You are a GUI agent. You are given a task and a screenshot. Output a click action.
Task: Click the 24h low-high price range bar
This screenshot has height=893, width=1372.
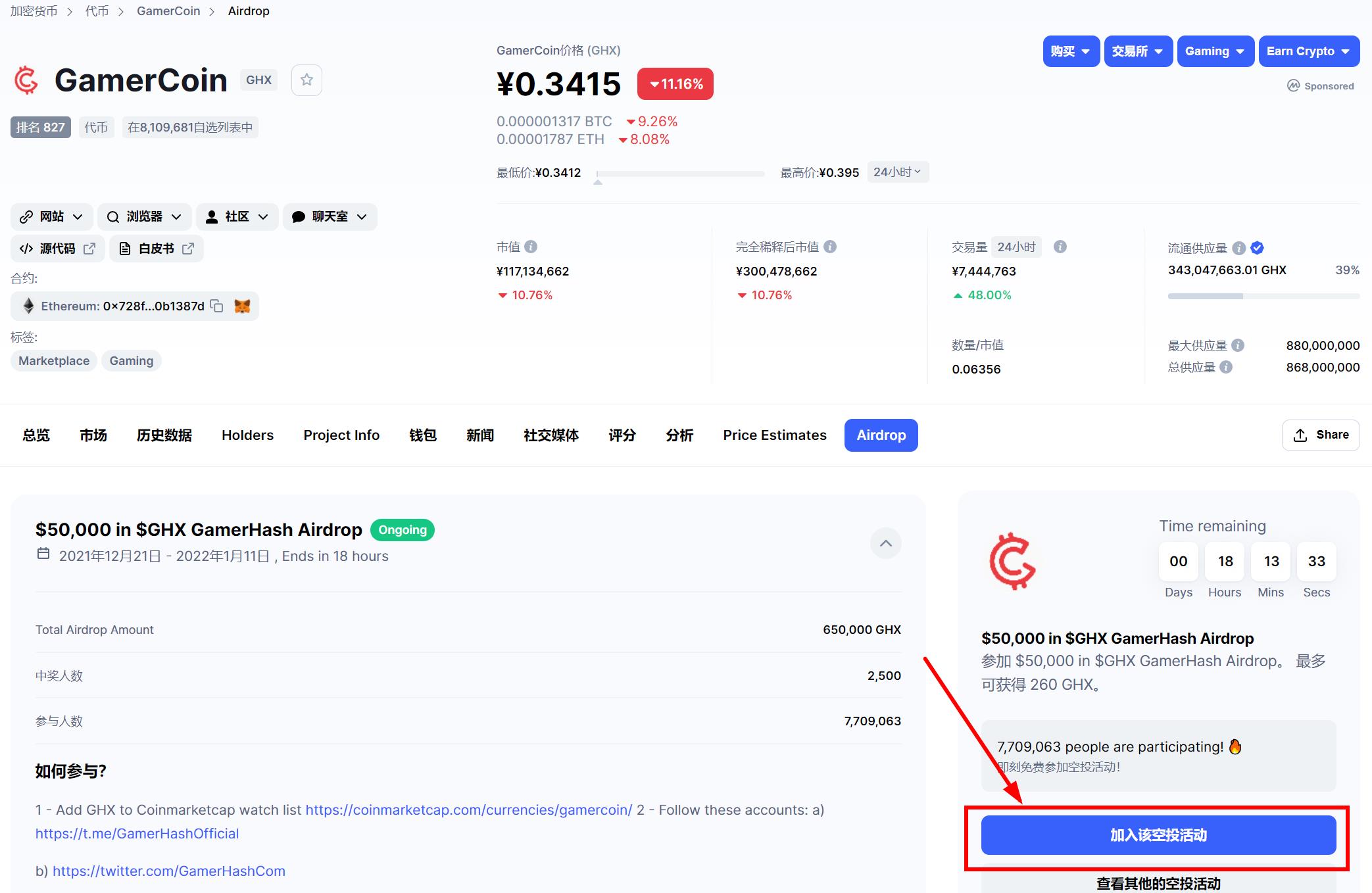[x=680, y=174]
